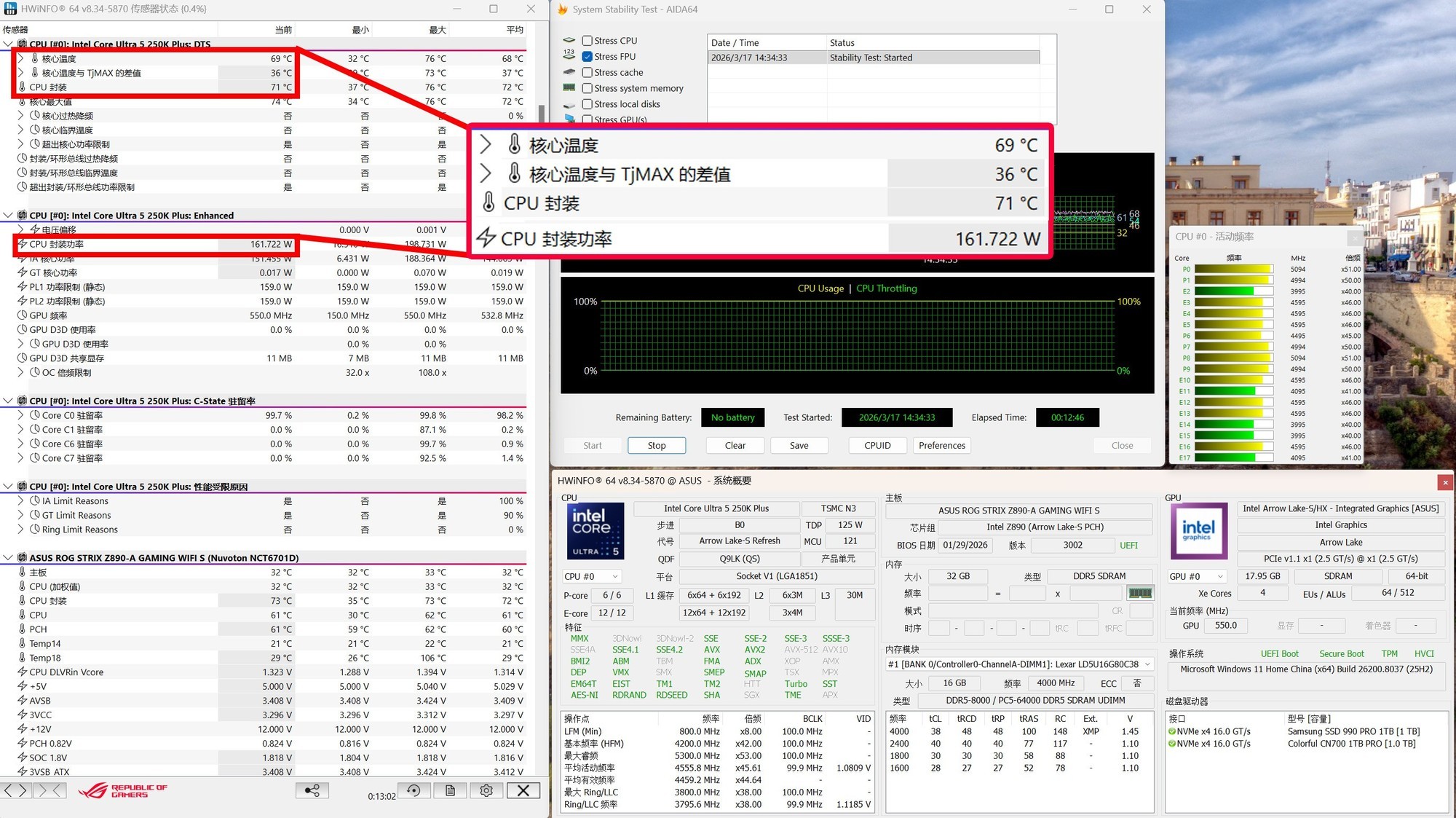Viewport: 1456px width, 818px height.
Task: Uncheck the Stress FPU checkbox
Action: [587, 57]
